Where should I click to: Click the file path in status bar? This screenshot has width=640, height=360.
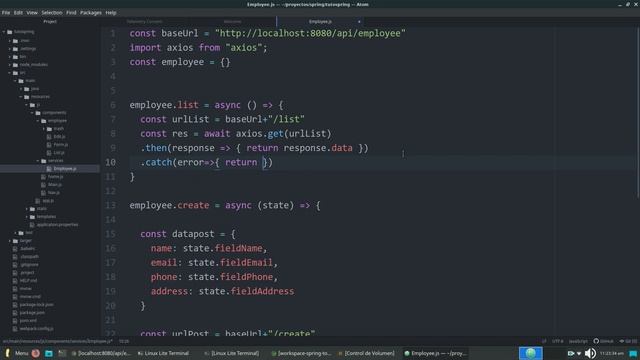click(58, 341)
